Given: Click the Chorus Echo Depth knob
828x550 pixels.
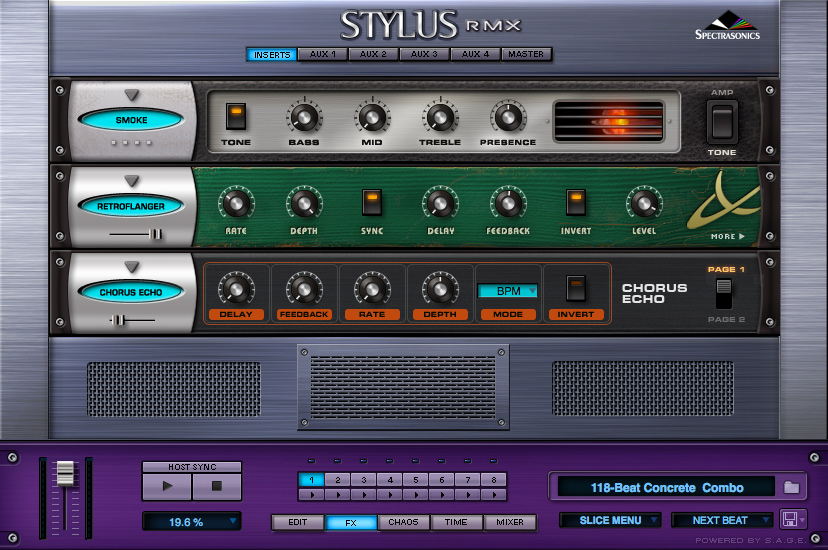Looking at the screenshot, I should coord(440,289).
